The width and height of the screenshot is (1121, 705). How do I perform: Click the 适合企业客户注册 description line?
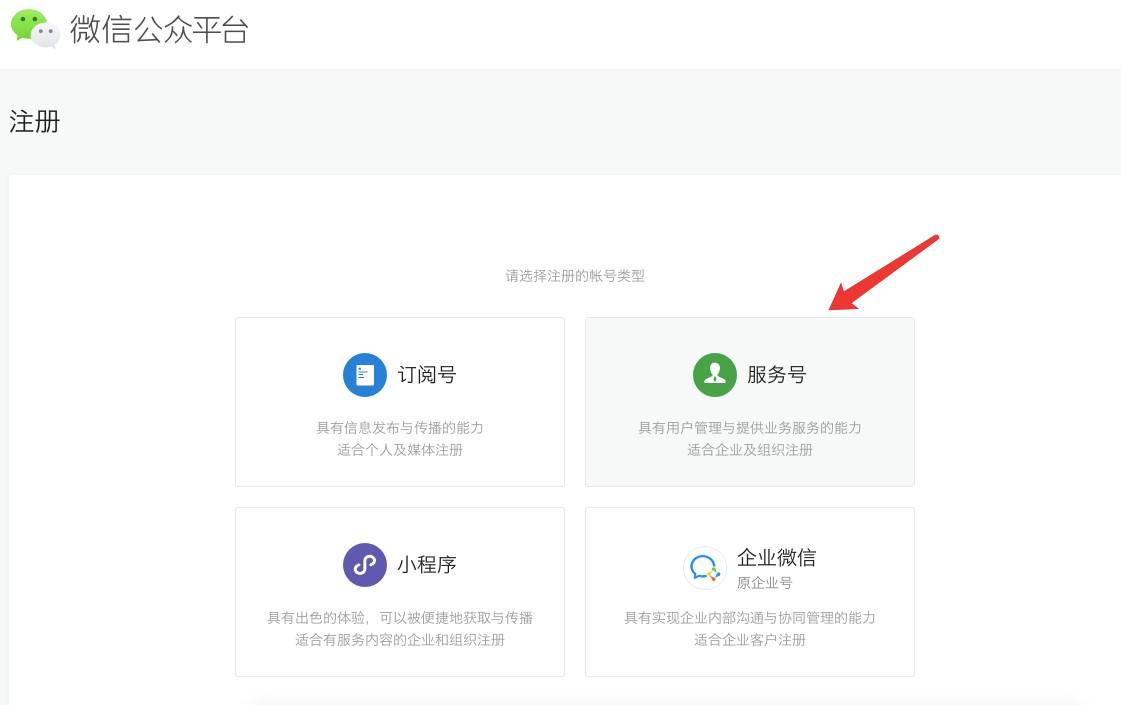coord(750,640)
